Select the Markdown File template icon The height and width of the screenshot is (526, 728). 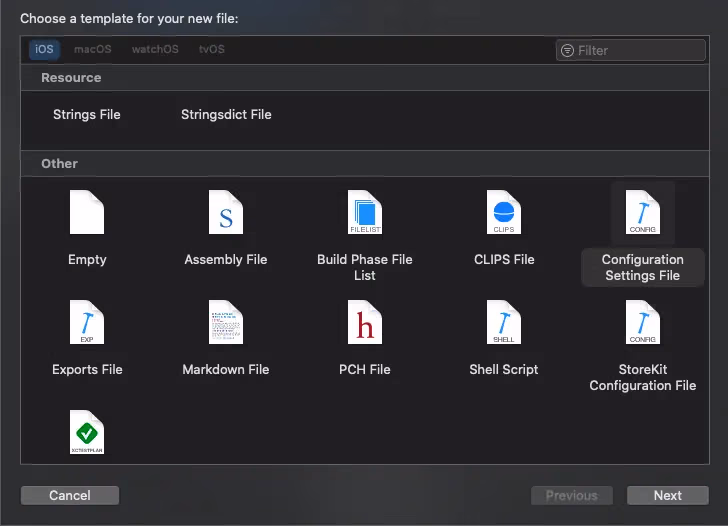[x=226, y=322]
